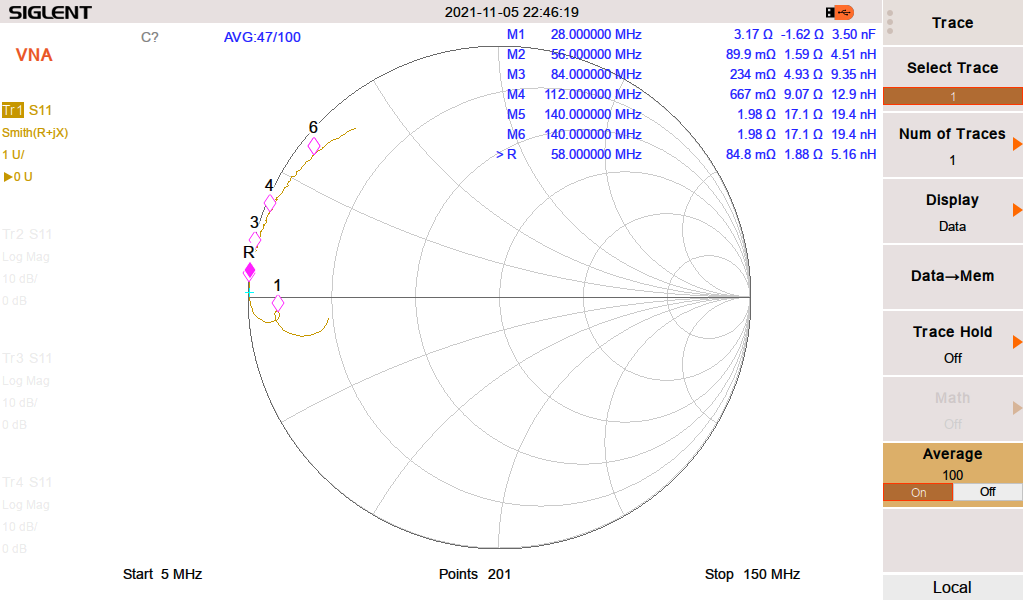The height and width of the screenshot is (600, 1023).
Task: Click the 112.000000 MHz marker frequency
Action: coord(592,95)
